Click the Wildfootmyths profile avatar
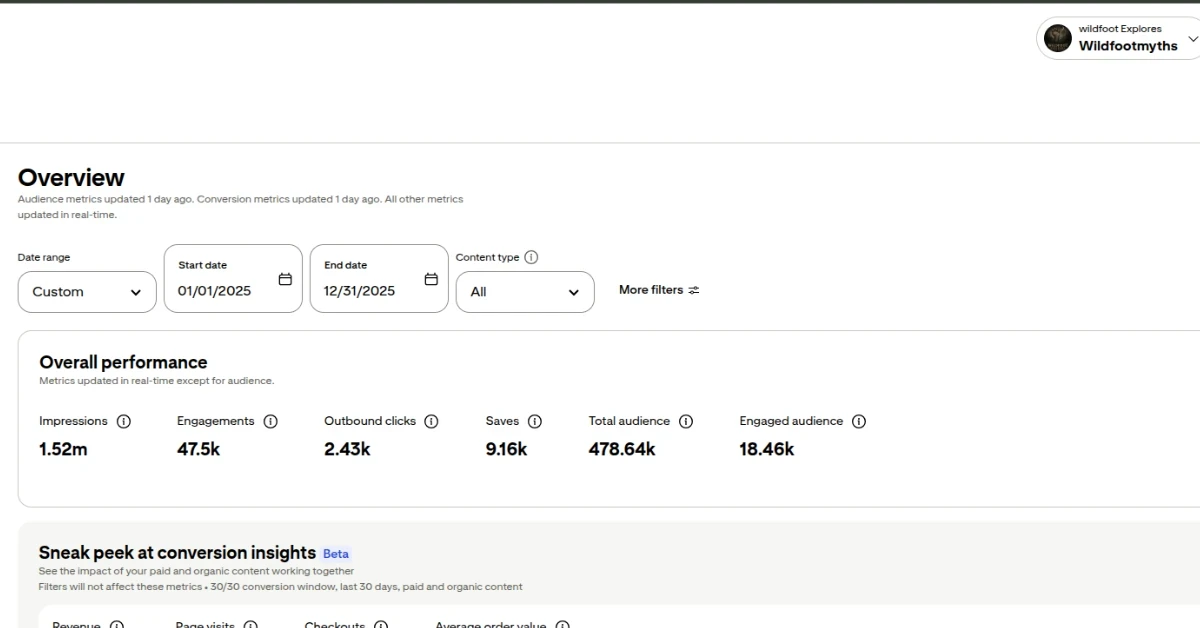Viewport: 1200px width, 628px height. pos(1057,38)
